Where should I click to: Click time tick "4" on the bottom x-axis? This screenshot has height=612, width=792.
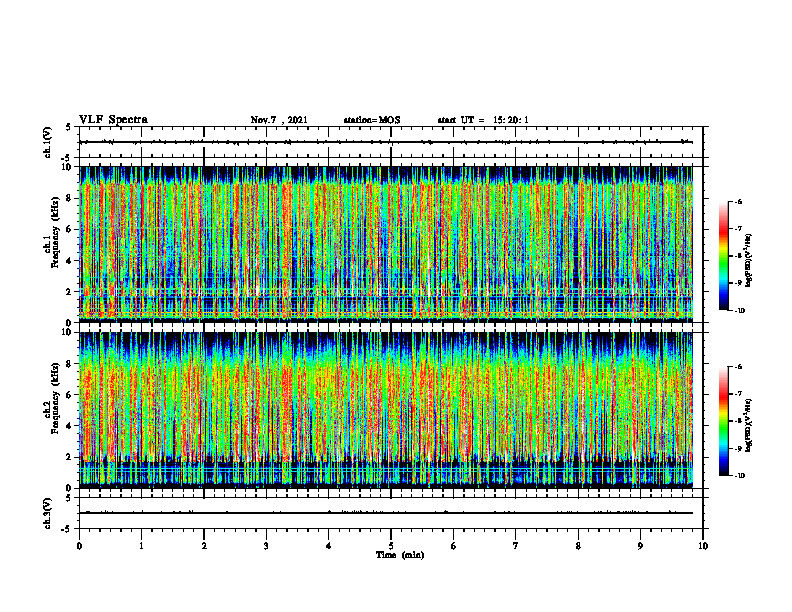point(329,546)
